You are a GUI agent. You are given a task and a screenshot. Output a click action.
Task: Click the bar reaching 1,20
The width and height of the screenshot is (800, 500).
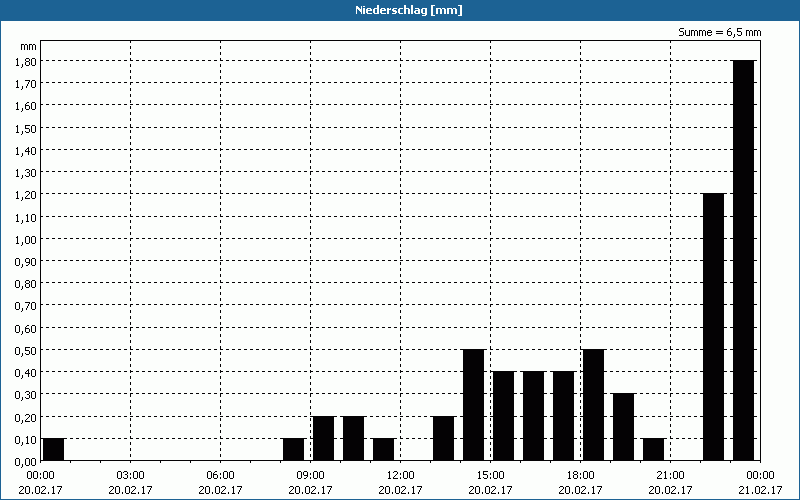click(713, 327)
